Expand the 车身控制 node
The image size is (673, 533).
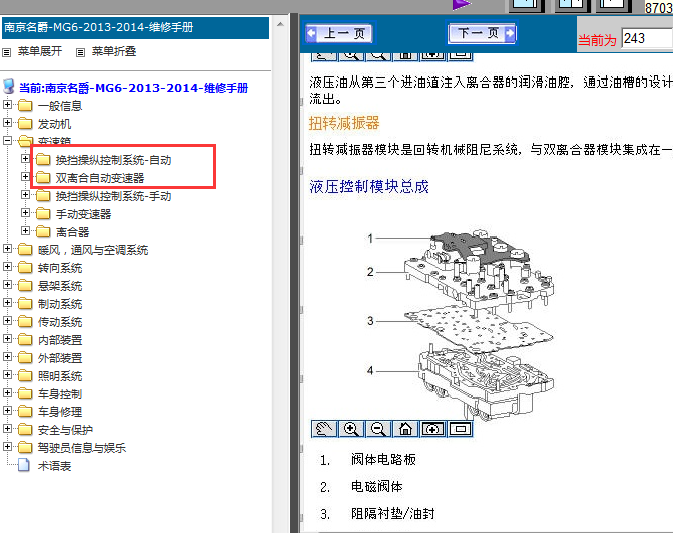point(7,393)
